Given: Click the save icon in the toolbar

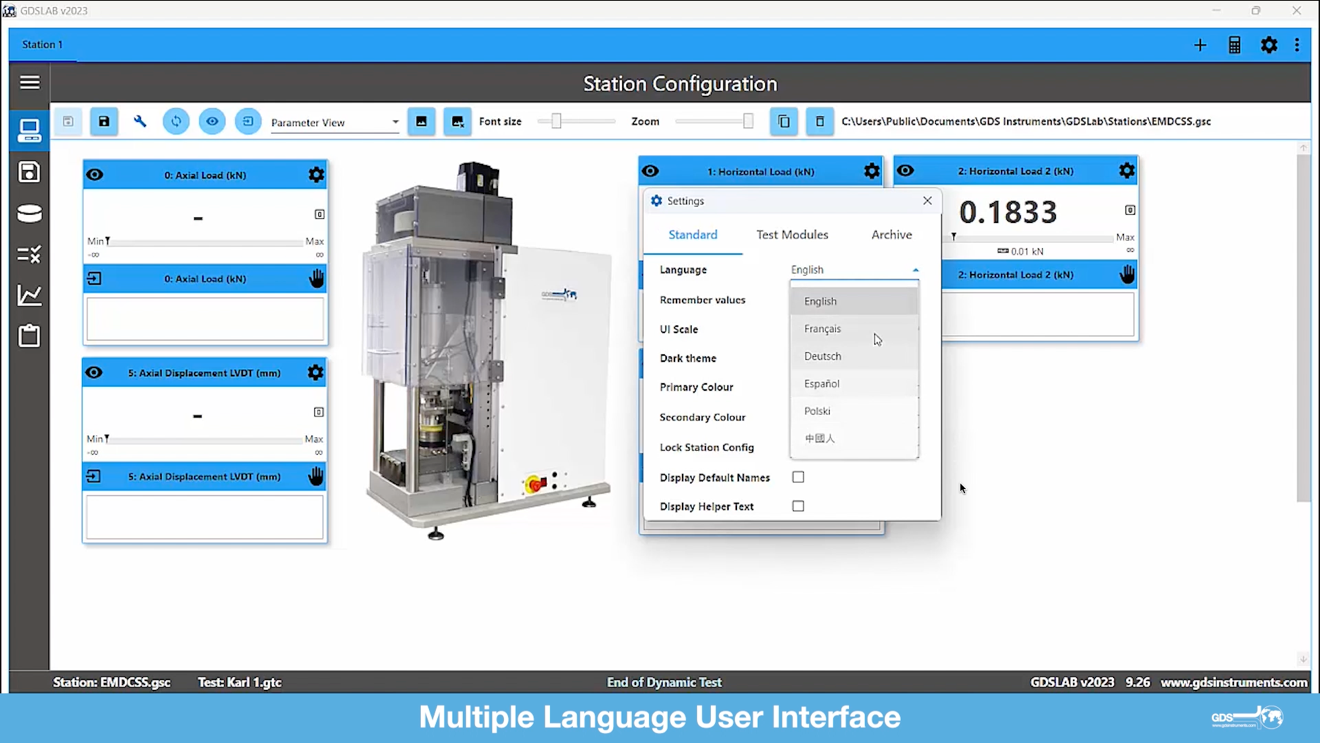Looking at the screenshot, I should tap(104, 122).
